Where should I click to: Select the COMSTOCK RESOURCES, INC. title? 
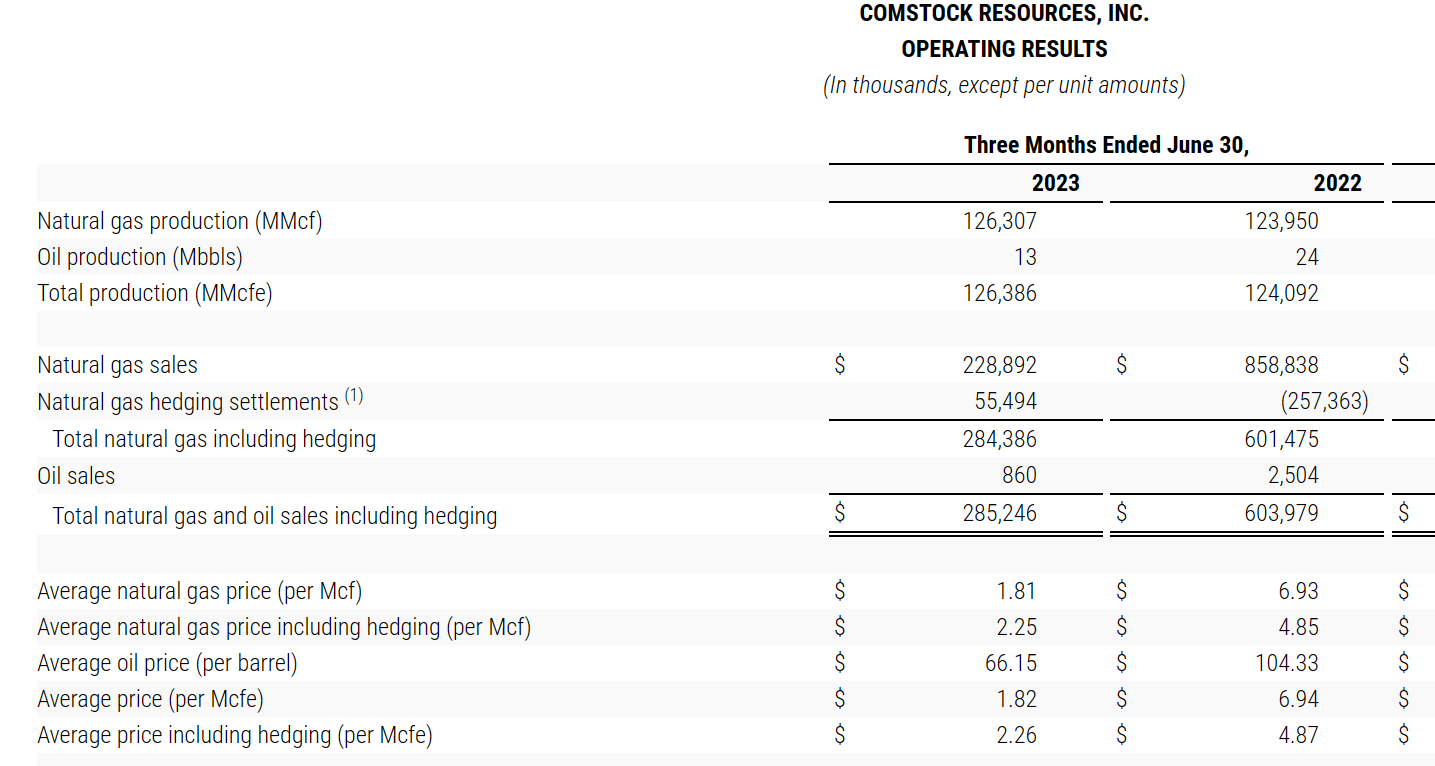click(x=1003, y=13)
